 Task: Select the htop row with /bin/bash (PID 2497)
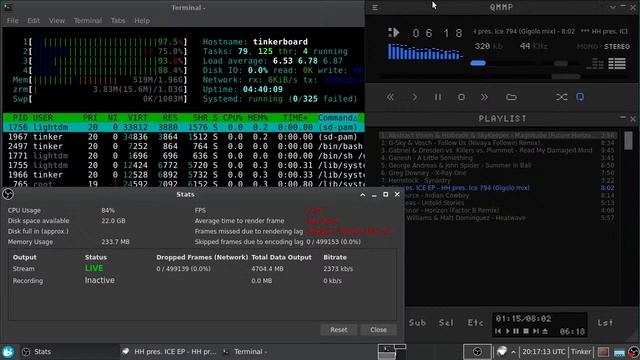coord(183,146)
